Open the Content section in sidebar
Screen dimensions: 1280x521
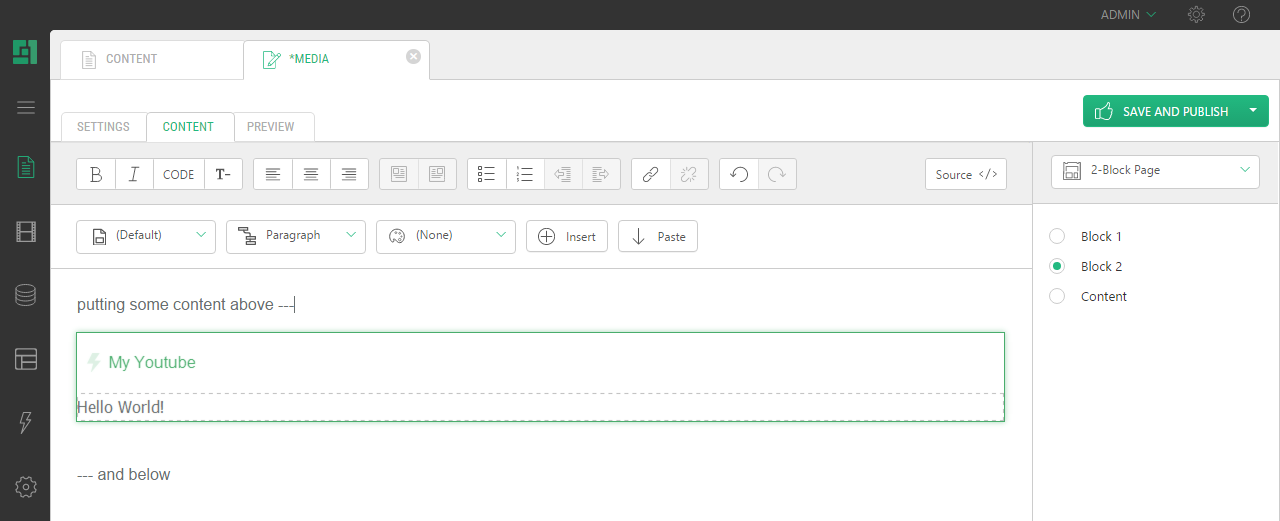click(x=26, y=167)
